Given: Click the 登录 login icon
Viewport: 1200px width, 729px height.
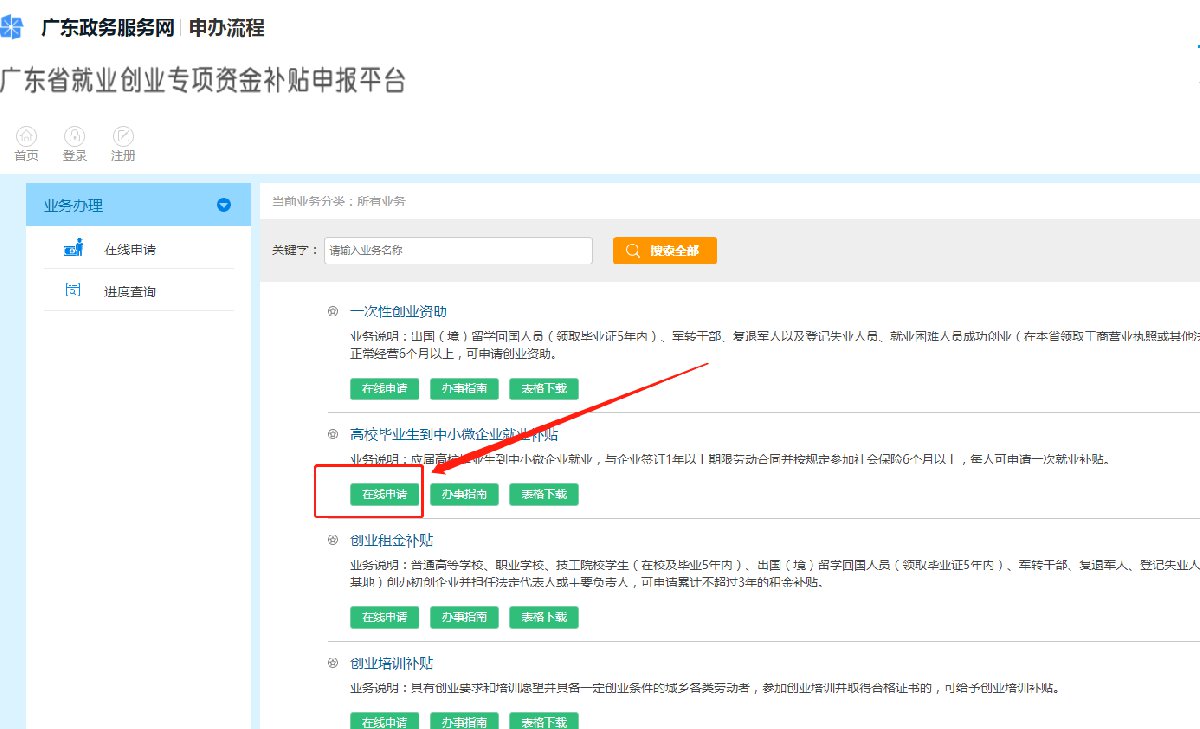Looking at the screenshot, I should click(75, 136).
